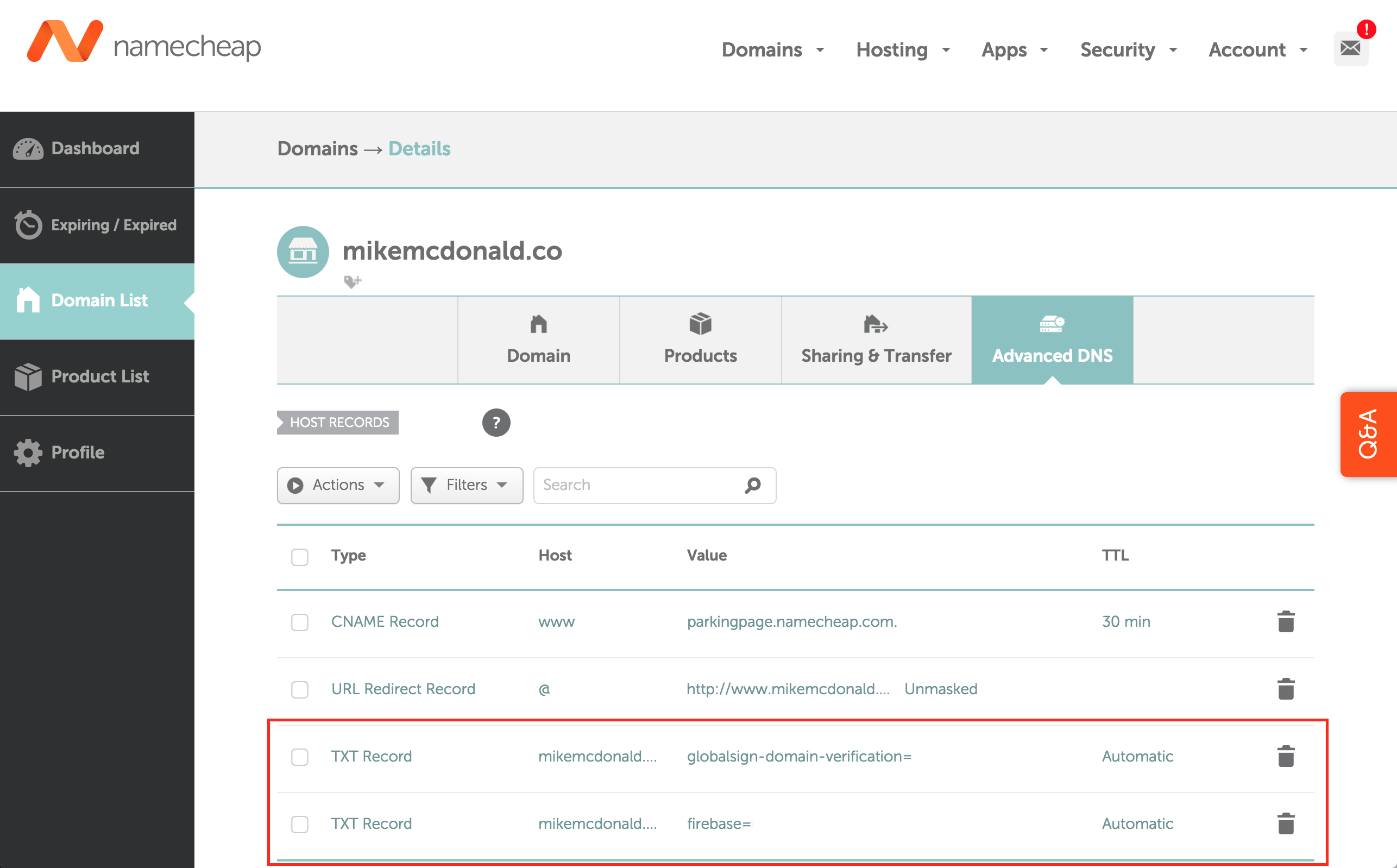1397x868 pixels.
Task: Delete the globalsign TXT Record trash icon
Action: (1286, 756)
